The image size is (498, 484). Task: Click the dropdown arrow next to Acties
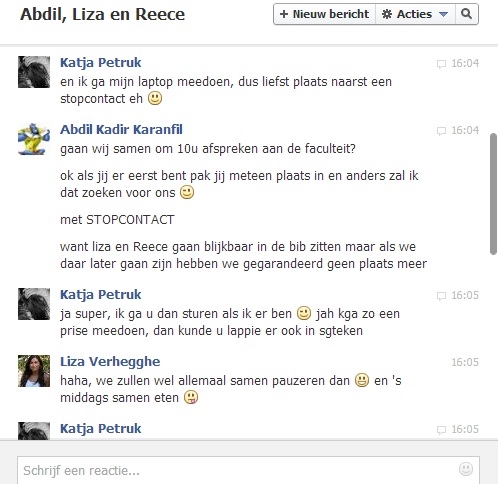point(443,14)
